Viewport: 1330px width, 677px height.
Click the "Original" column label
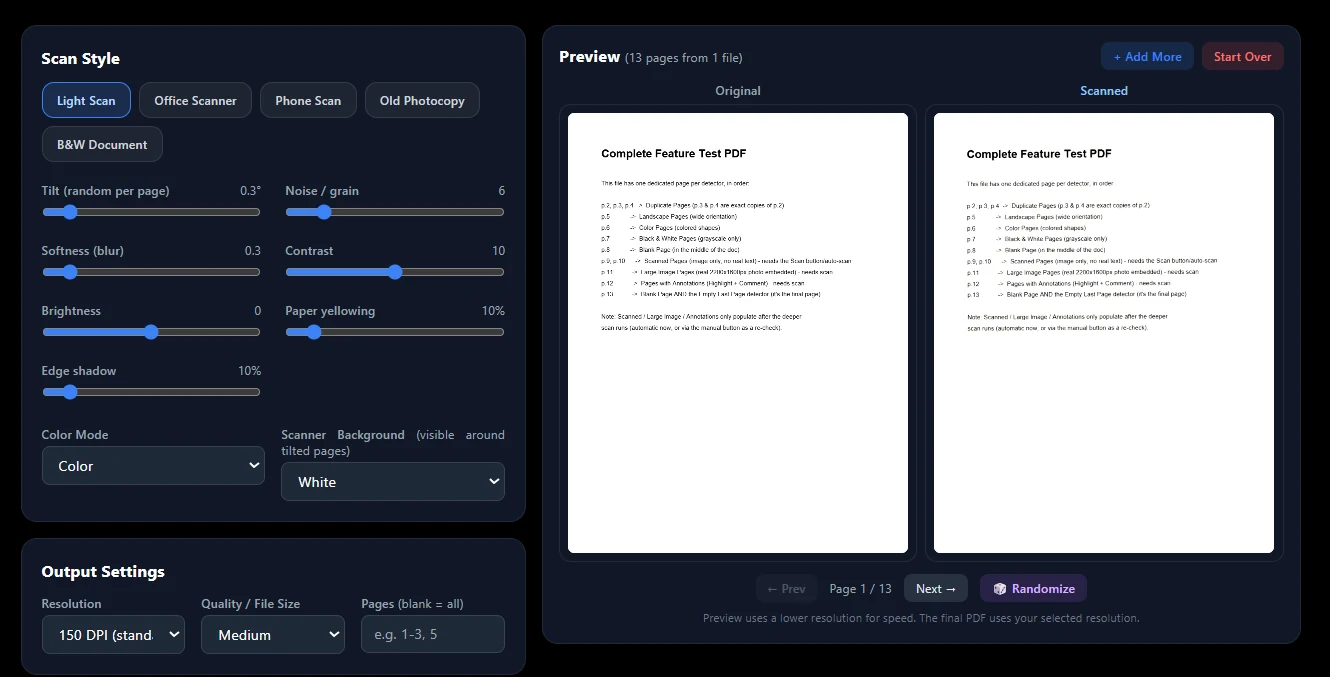point(738,91)
